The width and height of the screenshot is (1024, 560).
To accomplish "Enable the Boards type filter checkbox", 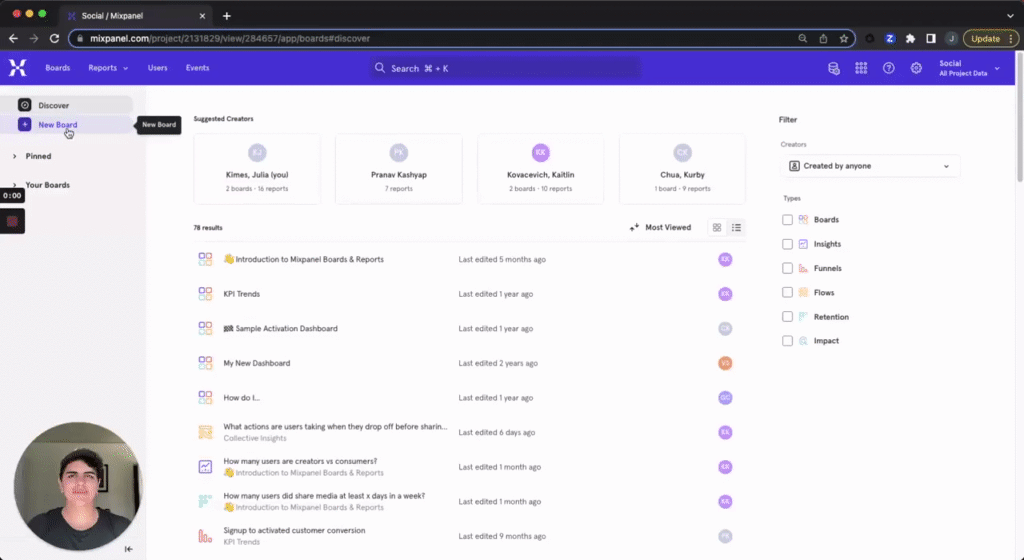I will pos(788,220).
